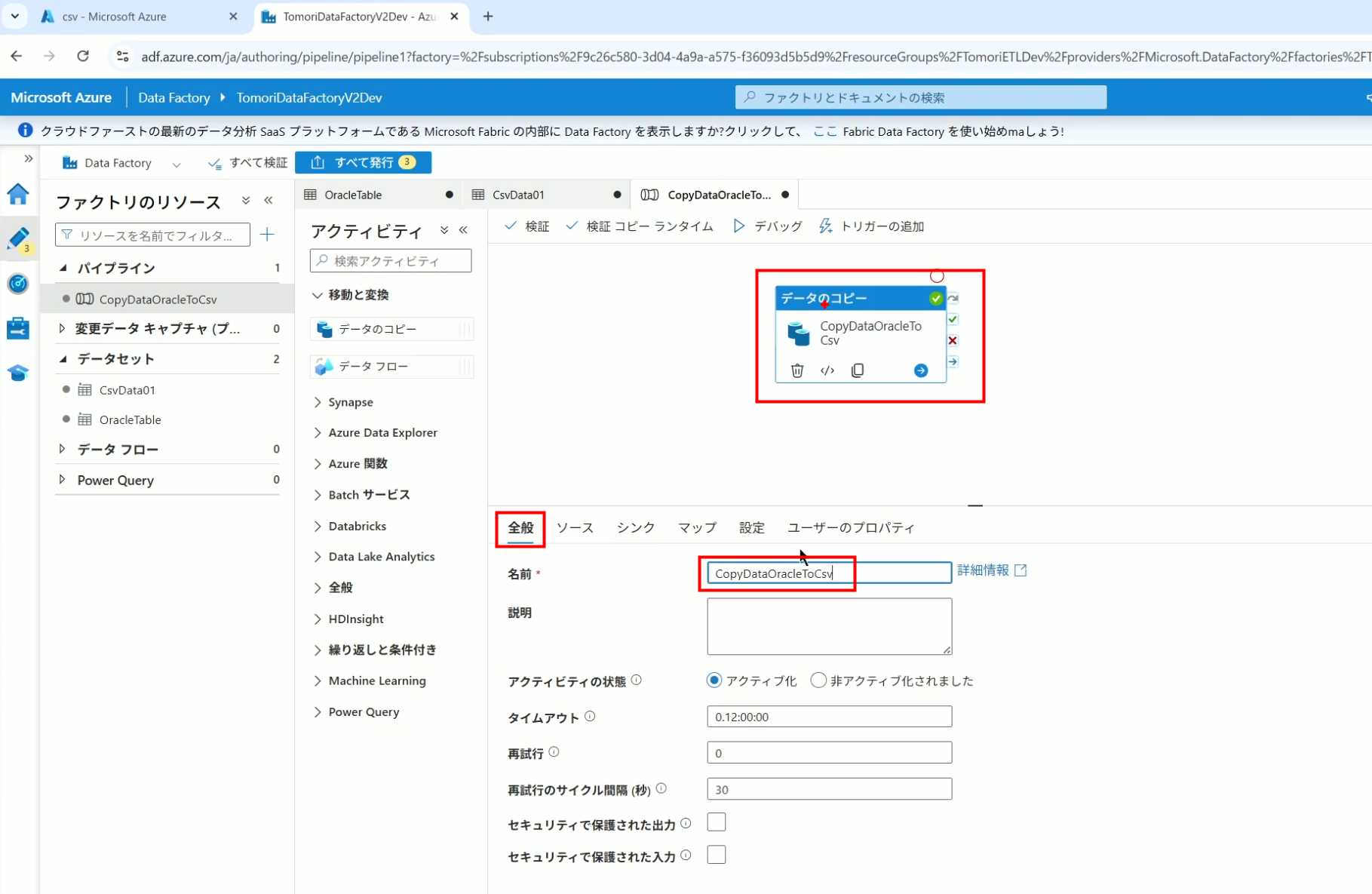
Task: Collapse the 移動と変換 activity section
Action: [318, 295]
